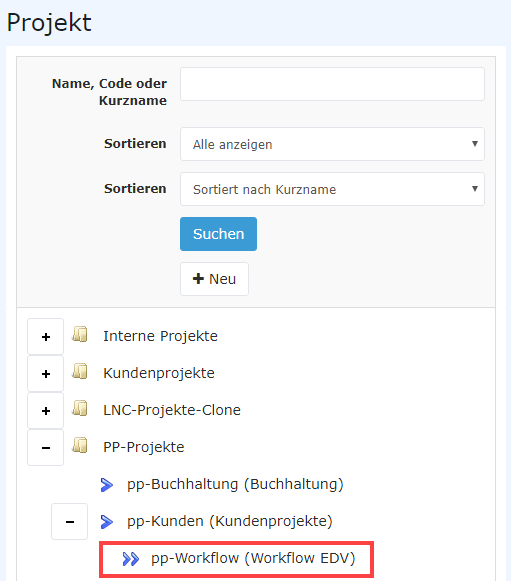Click the LNC-Projekte-Clone folder icon
The height and width of the screenshot is (581, 511).
pyautogui.click(x=80, y=408)
